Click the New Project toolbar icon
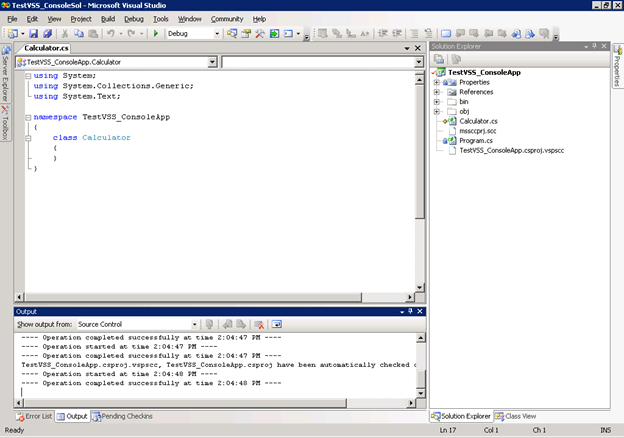 (x=12, y=34)
